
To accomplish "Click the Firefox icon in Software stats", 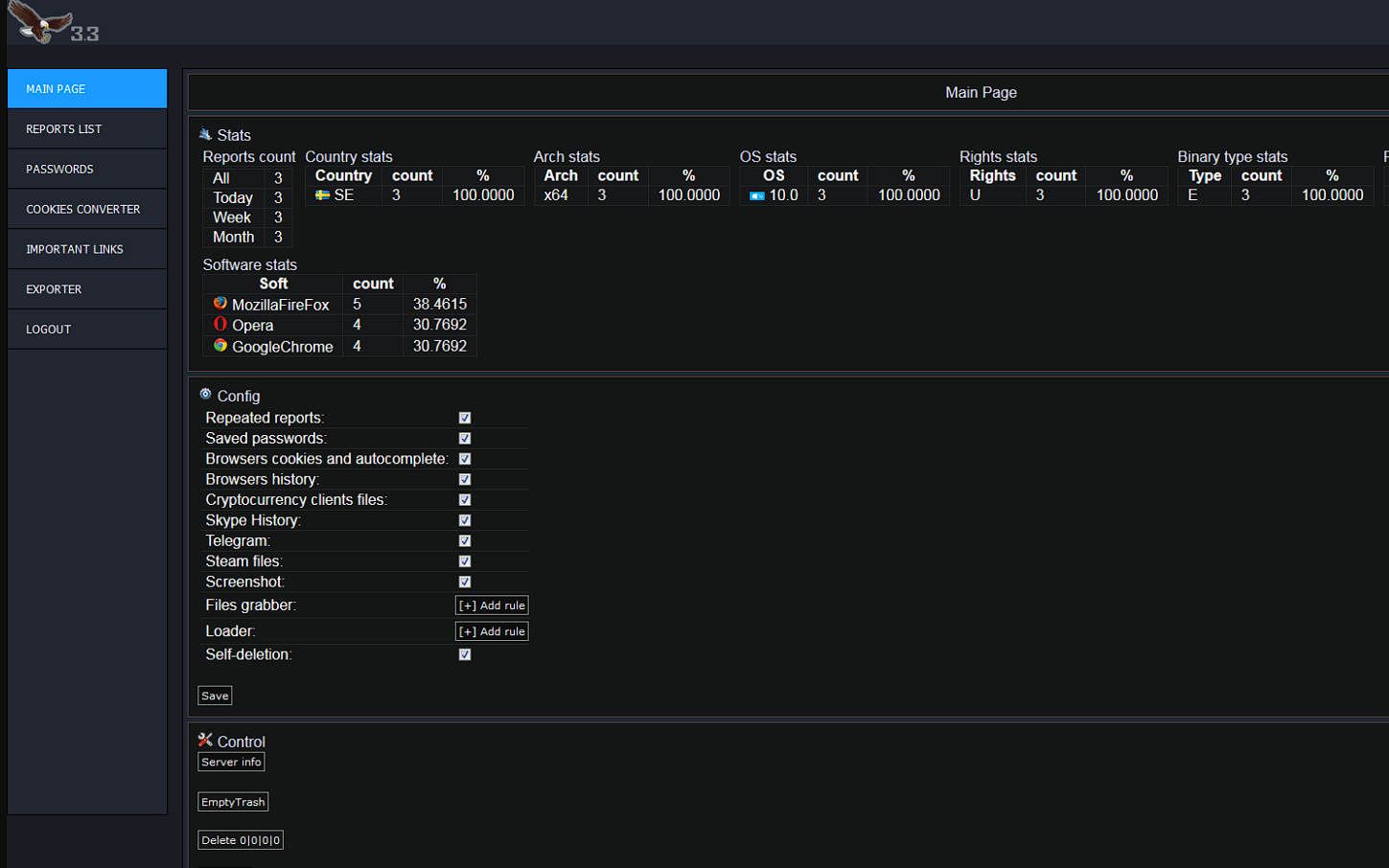I will click(x=220, y=303).
